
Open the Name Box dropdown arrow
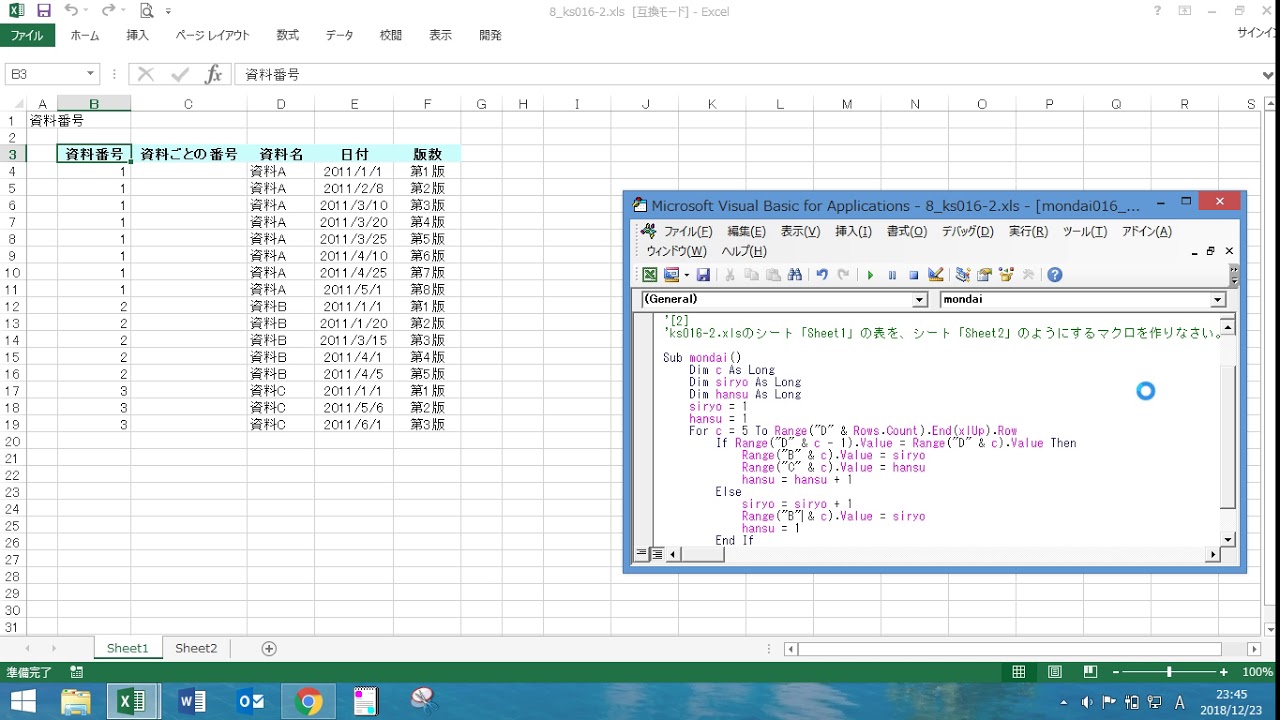click(90, 74)
